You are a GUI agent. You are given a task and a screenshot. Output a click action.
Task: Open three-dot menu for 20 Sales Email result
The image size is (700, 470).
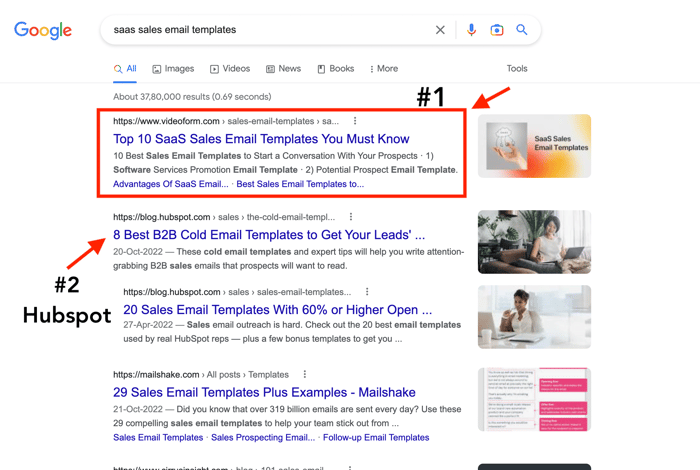367,292
